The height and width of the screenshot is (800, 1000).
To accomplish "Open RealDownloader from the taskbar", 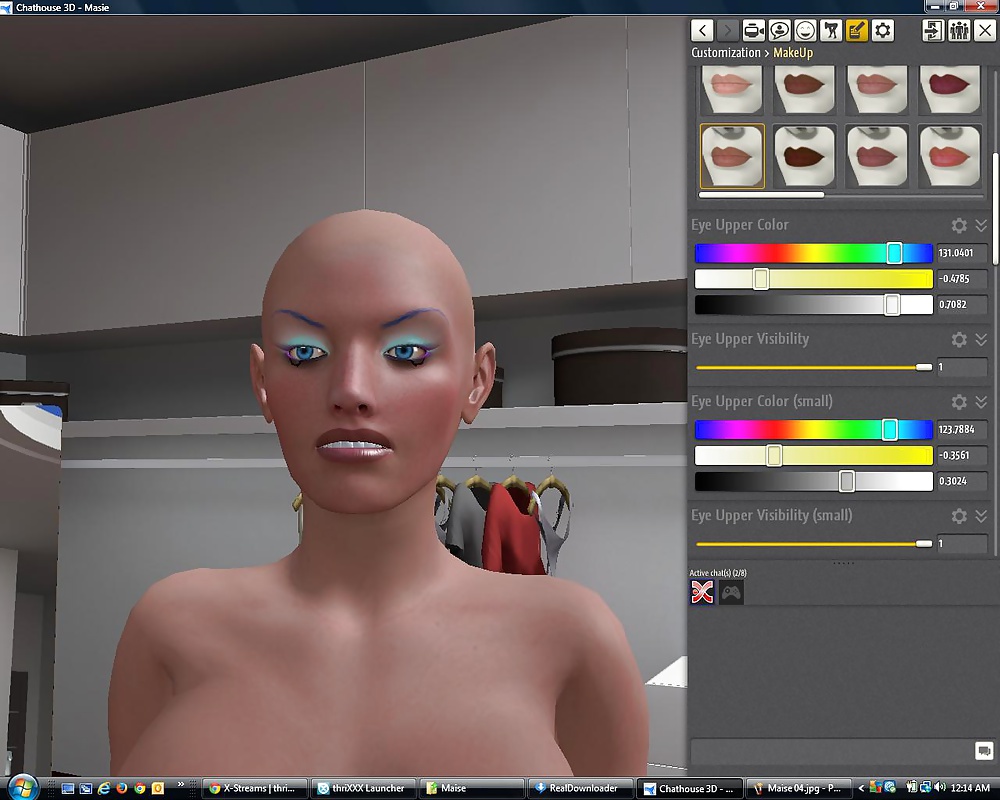I will (582, 788).
